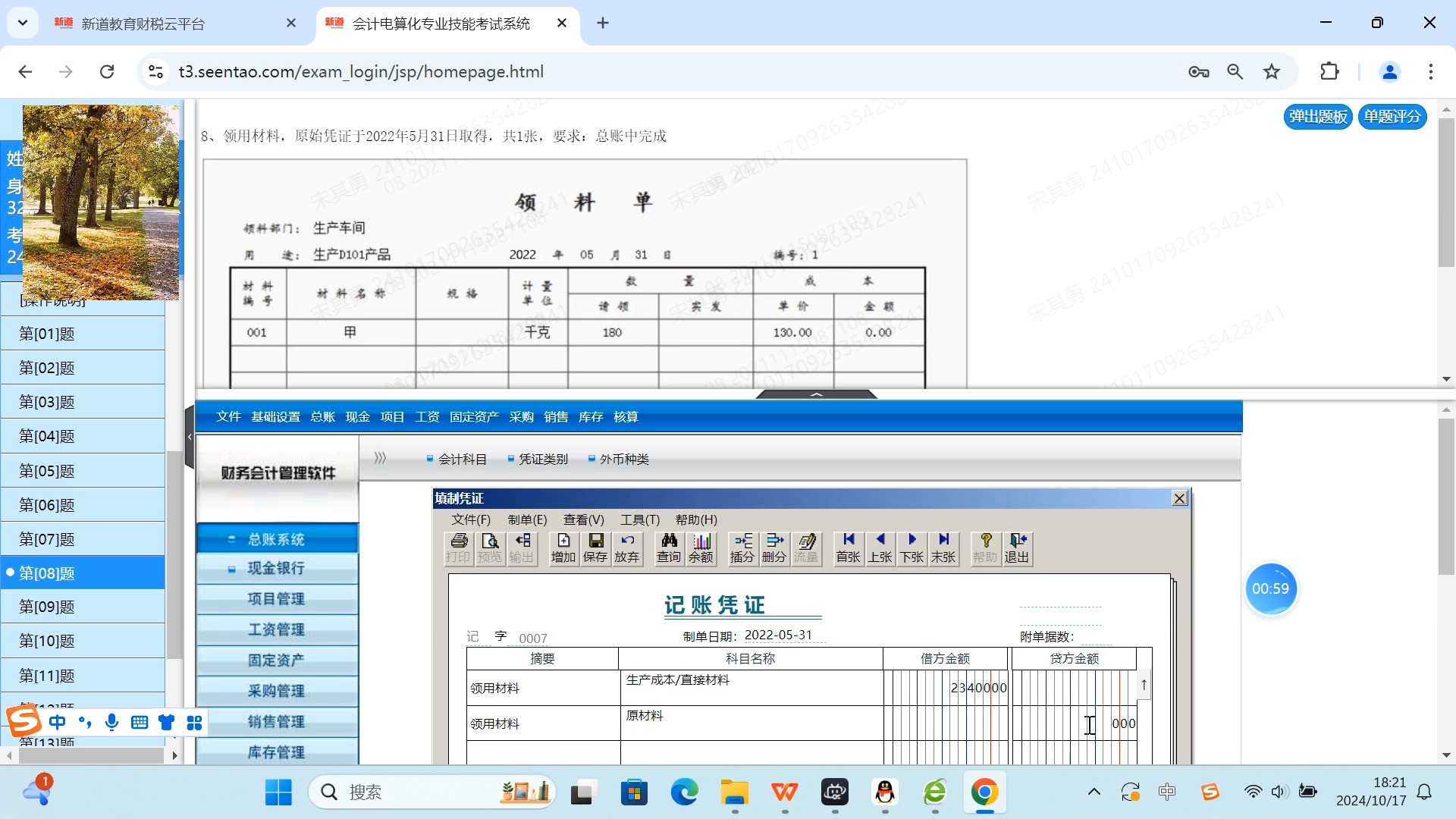Click the 放弃 (Discard) toolbar icon
Image resolution: width=1456 pixels, height=819 pixels.
point(626,548)
